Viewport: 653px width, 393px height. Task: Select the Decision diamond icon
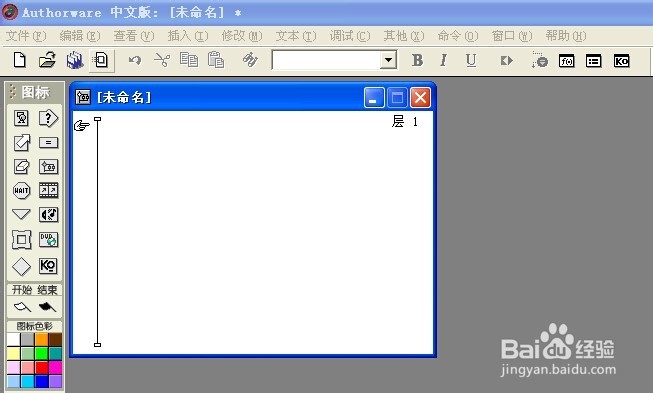coord(21,266)
